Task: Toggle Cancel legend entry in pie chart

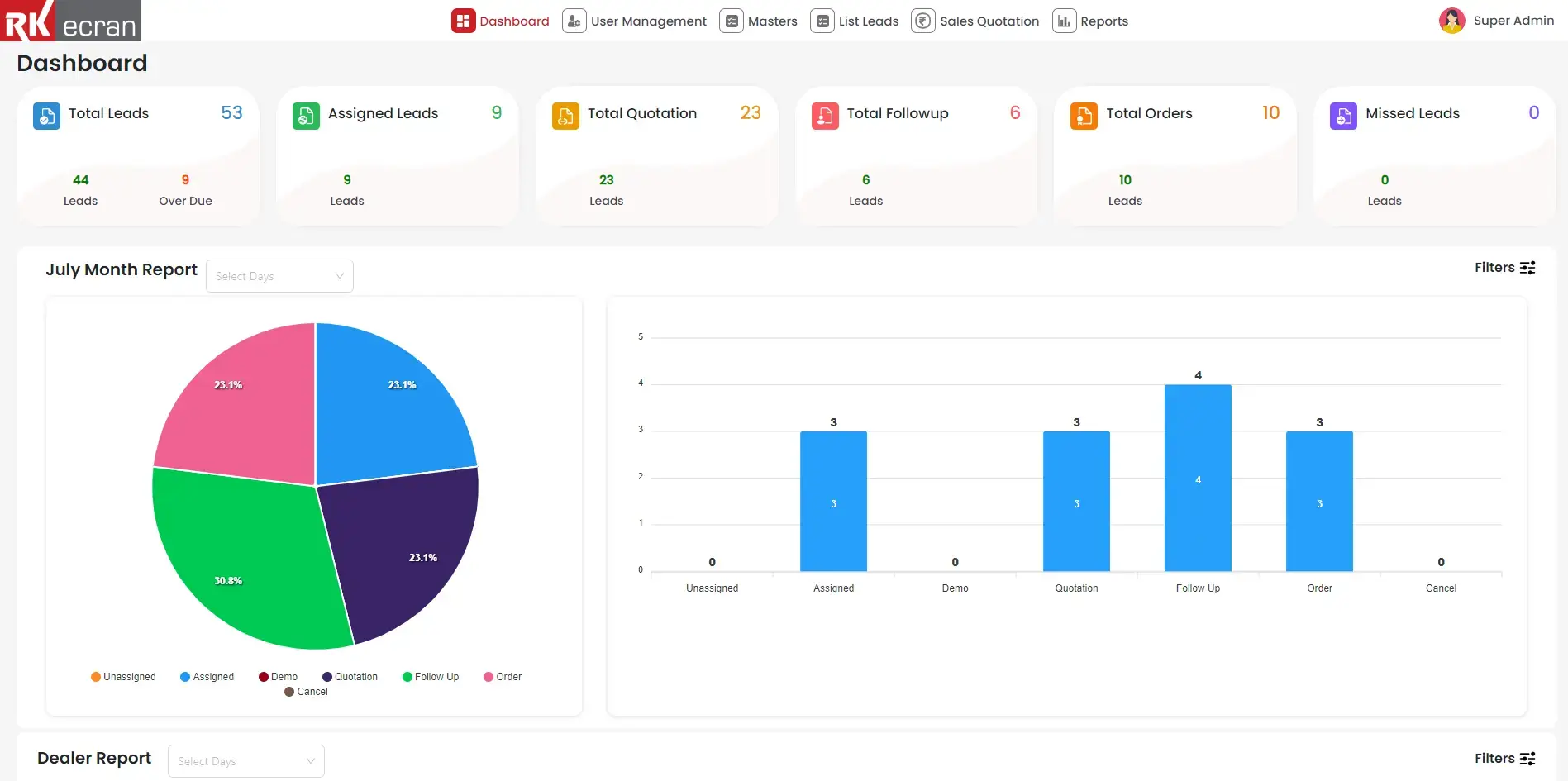Action: click(x=306, y=692)
